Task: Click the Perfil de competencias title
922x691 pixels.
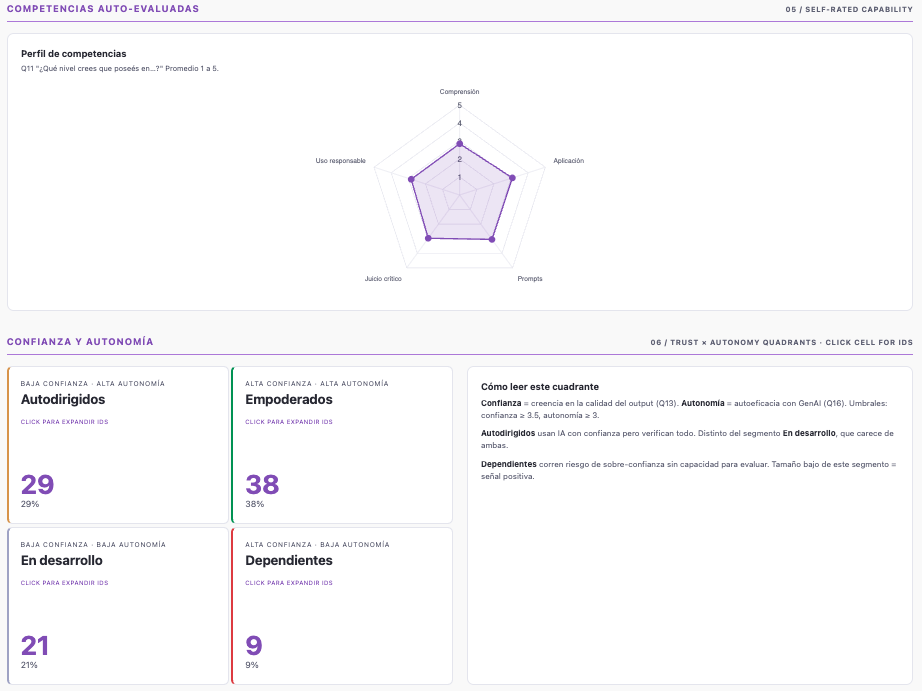Action: 74,54
